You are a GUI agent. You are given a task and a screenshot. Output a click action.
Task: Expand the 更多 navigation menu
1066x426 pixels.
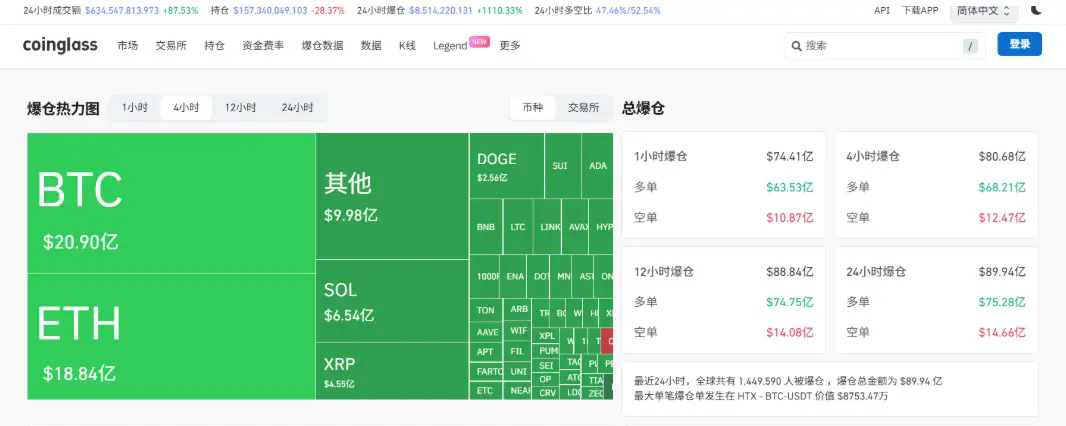[x=510, y=45]
